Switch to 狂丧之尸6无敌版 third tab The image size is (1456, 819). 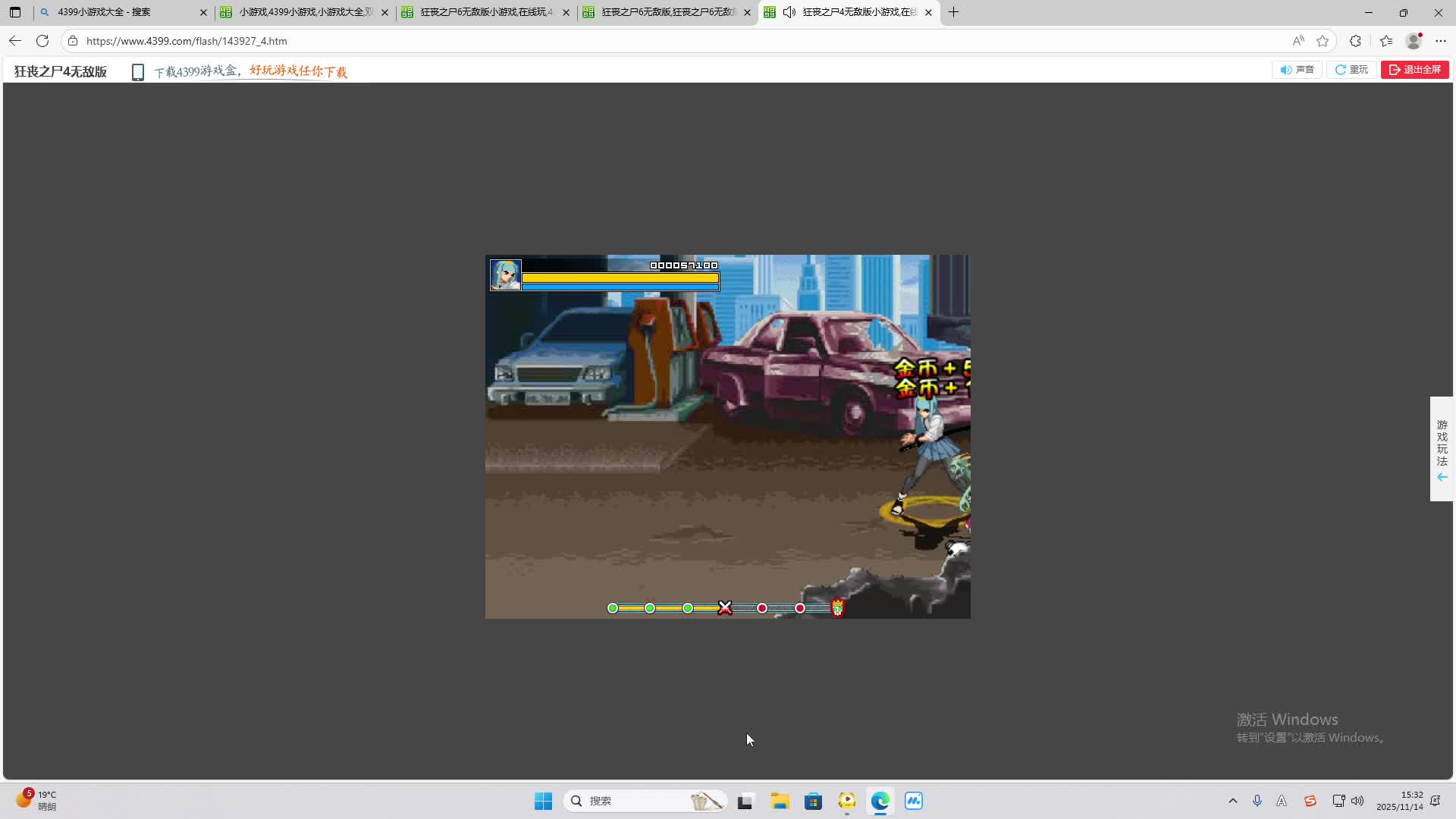(x=485, y=12)
